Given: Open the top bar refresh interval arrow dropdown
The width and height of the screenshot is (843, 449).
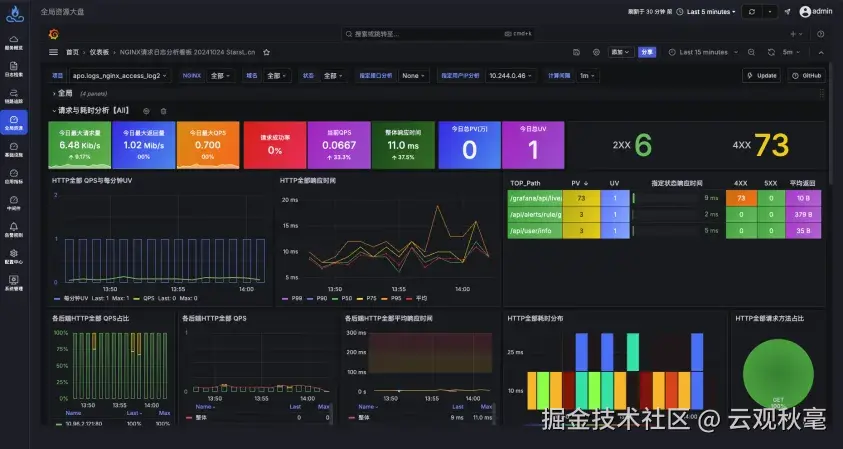Looking at the screenshot, I should coord(770,12).
